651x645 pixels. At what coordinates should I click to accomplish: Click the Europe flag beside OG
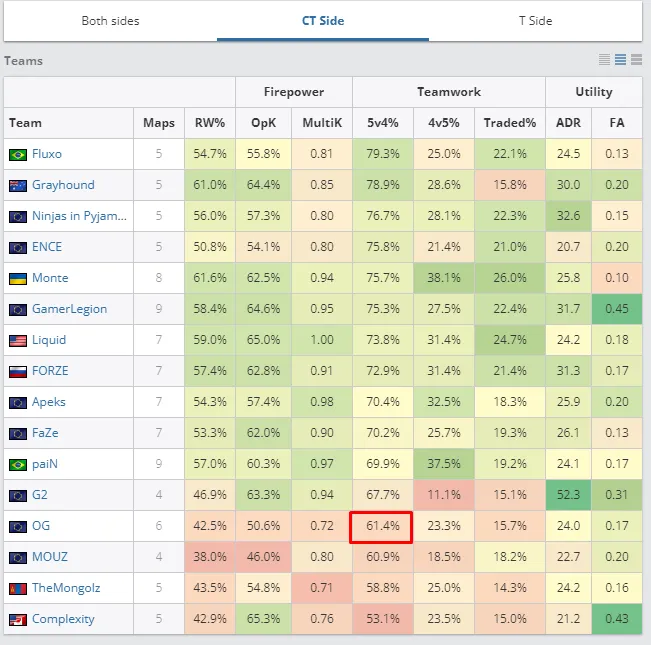coord(18,527)
